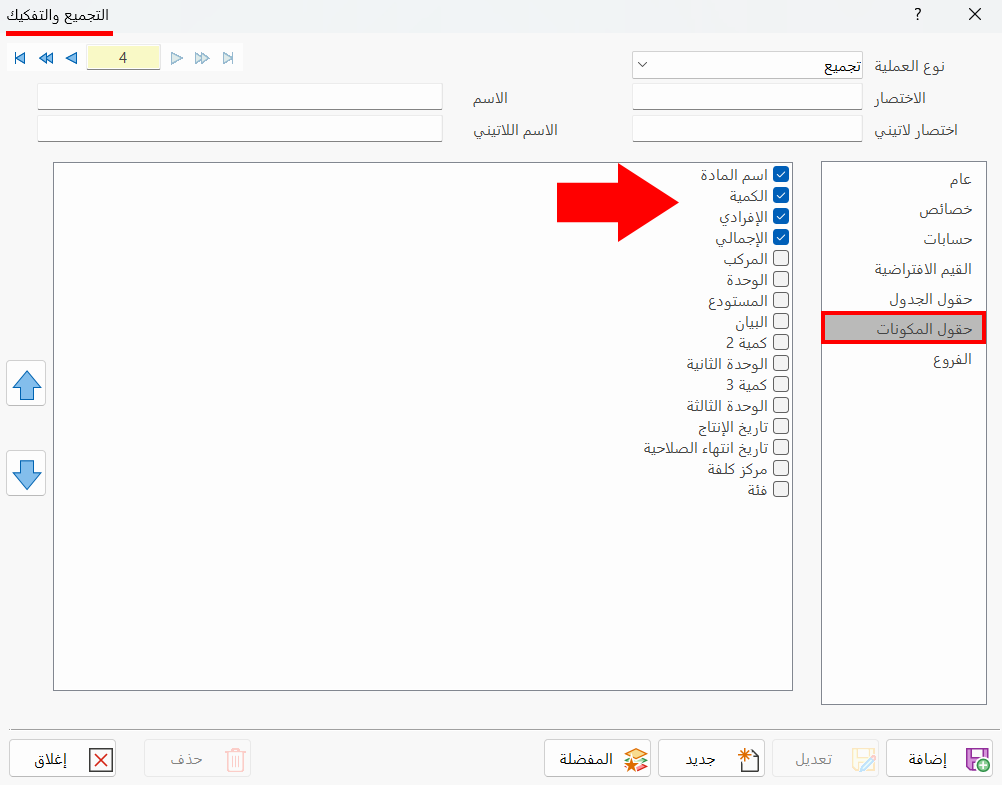Uncheck the الإفرادي checkbox

[x=781, y=216]
